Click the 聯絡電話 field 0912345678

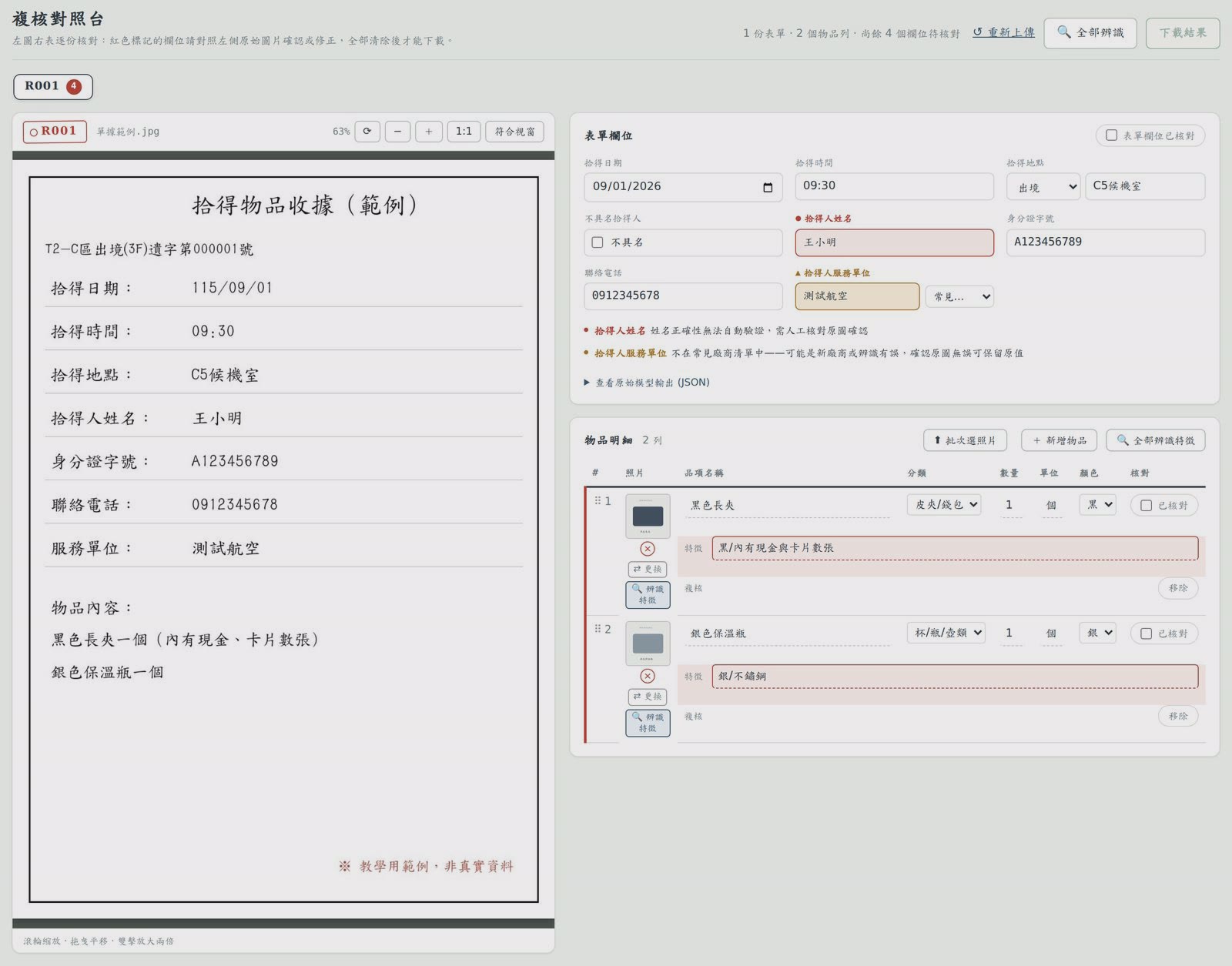coord(683,296)
